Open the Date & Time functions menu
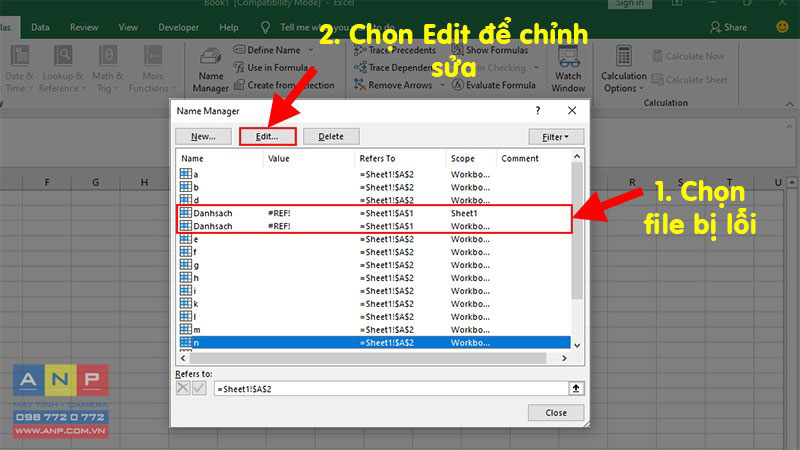 [x=19, y=69]
